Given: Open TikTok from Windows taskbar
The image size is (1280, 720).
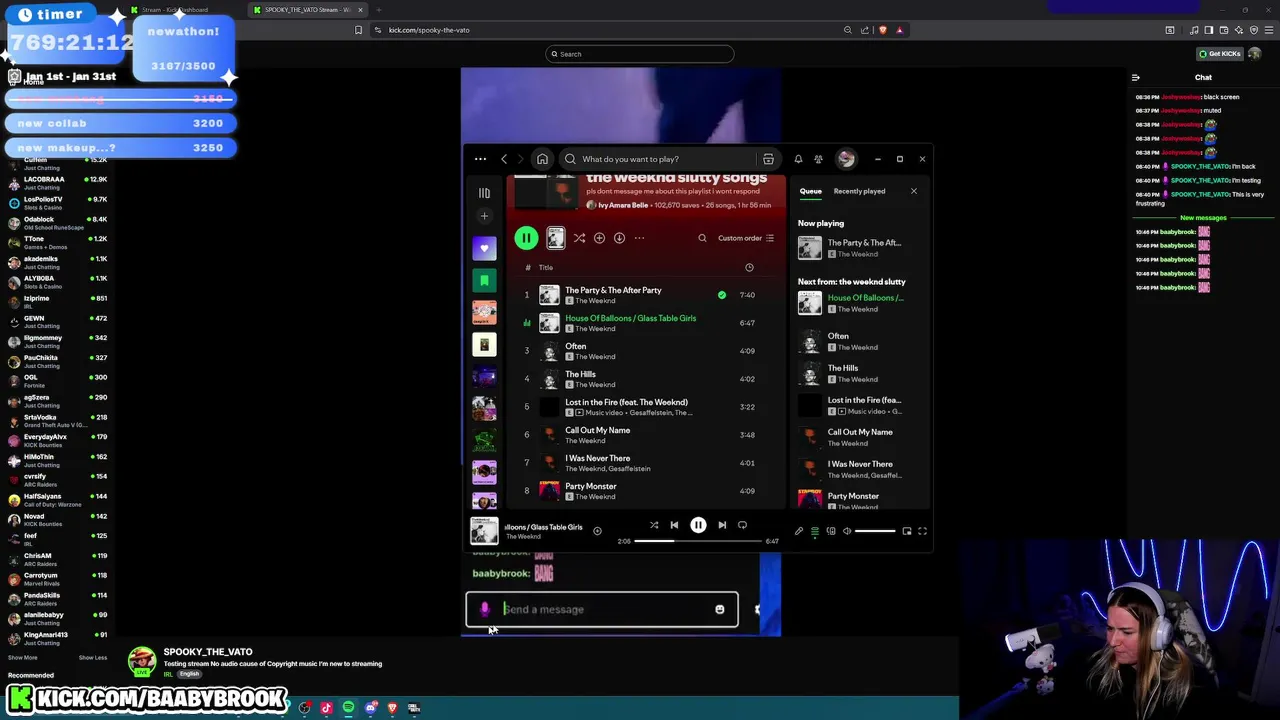Looking at the screenshot, I should pyautogui.click(x=326, y=708).
